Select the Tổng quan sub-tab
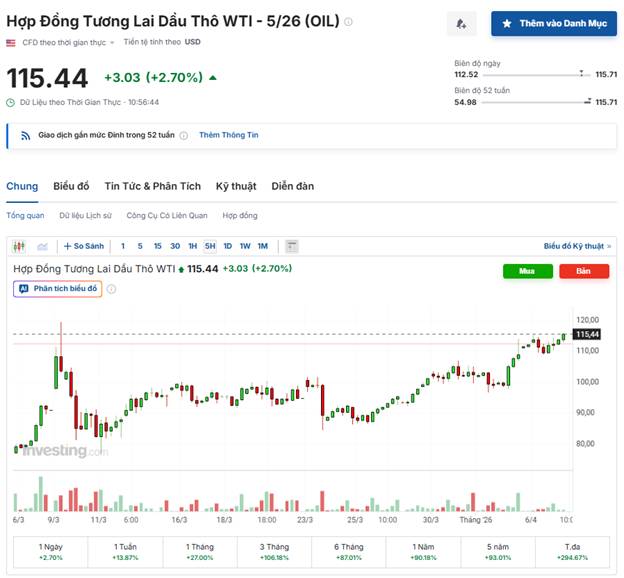 (x=25, y=215)
